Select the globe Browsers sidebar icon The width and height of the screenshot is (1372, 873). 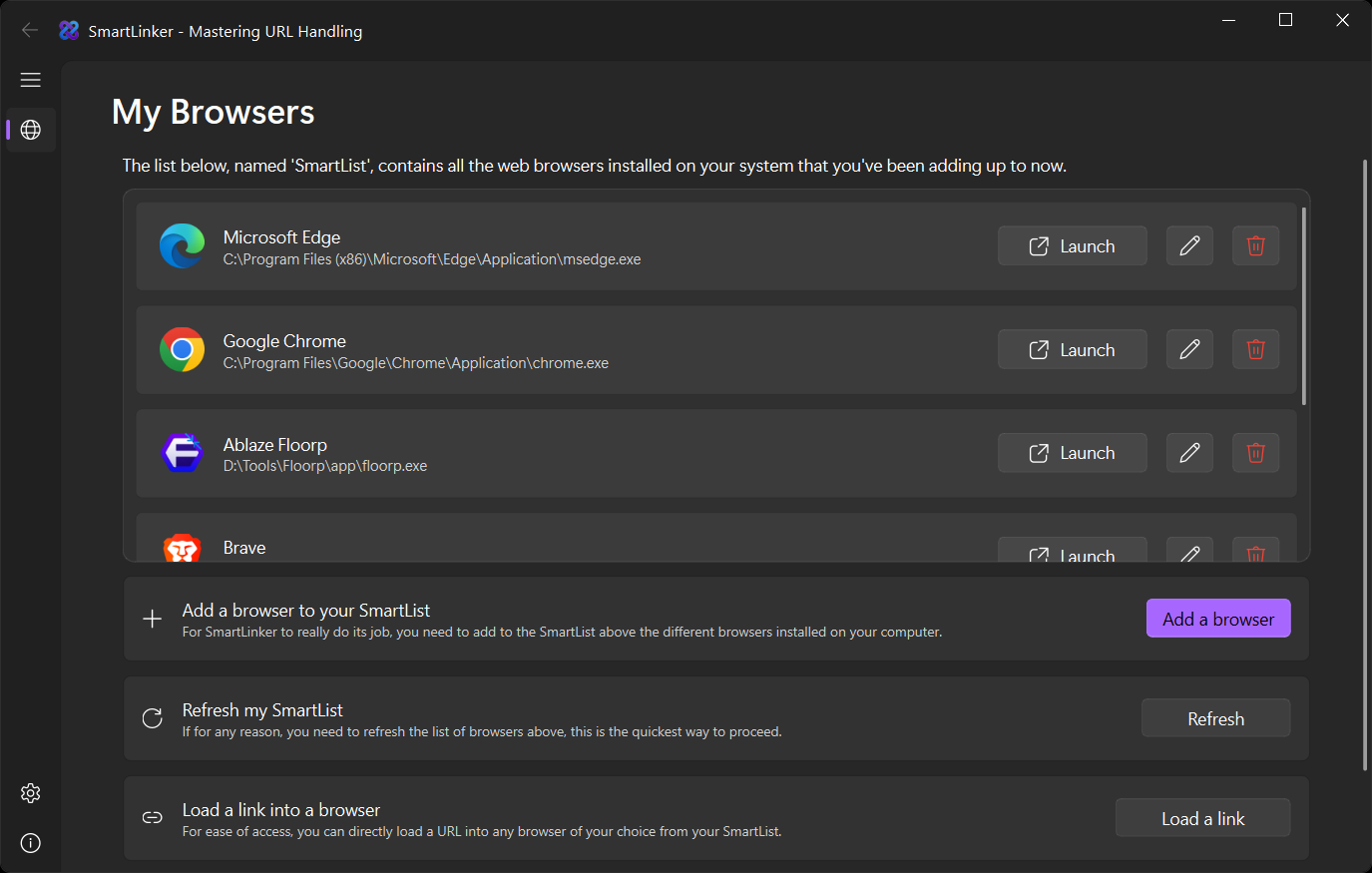pos(31,130)
